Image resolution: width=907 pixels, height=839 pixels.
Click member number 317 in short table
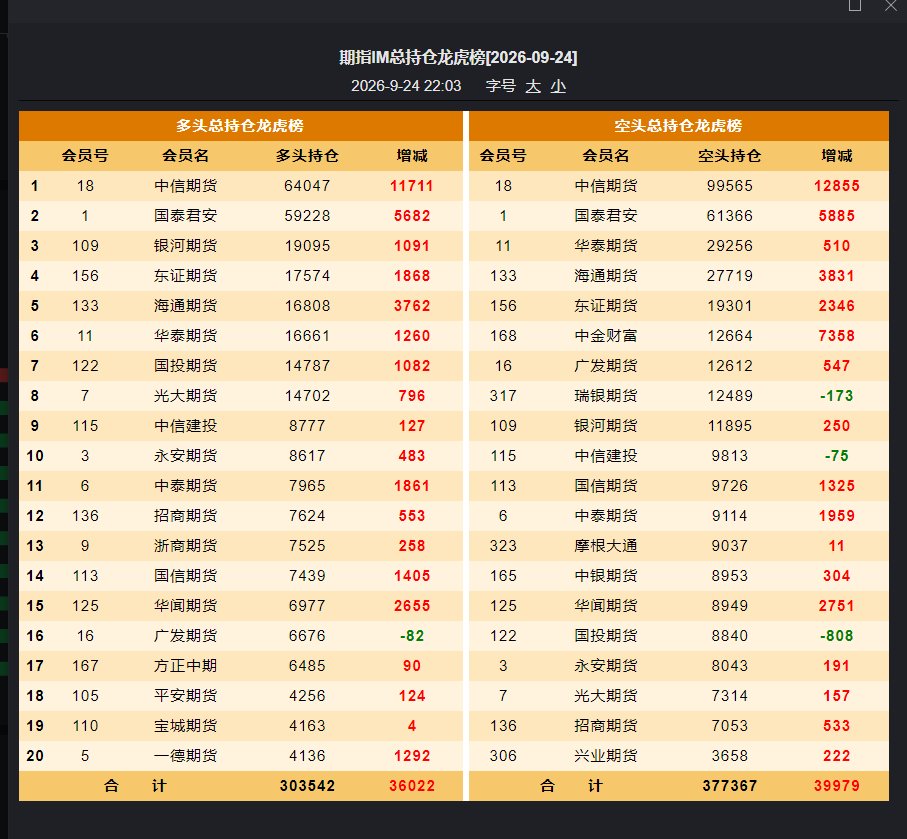[x=503, y=396]
